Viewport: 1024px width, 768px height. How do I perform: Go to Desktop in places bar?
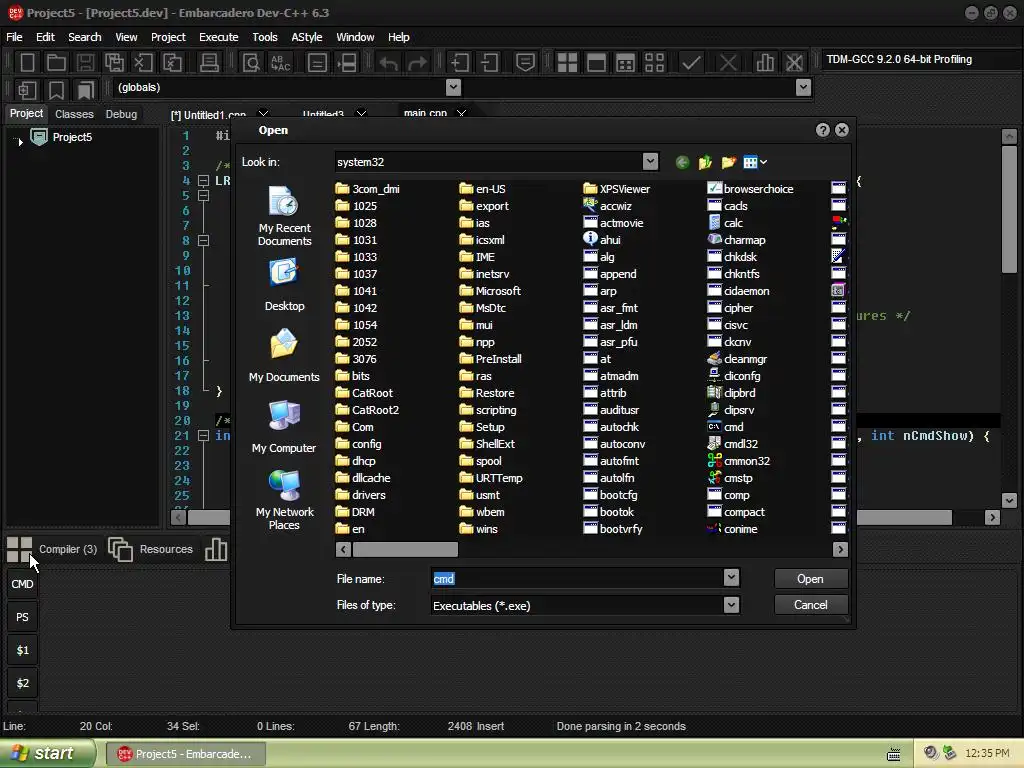pyautogui.click(x=284, y=285)
